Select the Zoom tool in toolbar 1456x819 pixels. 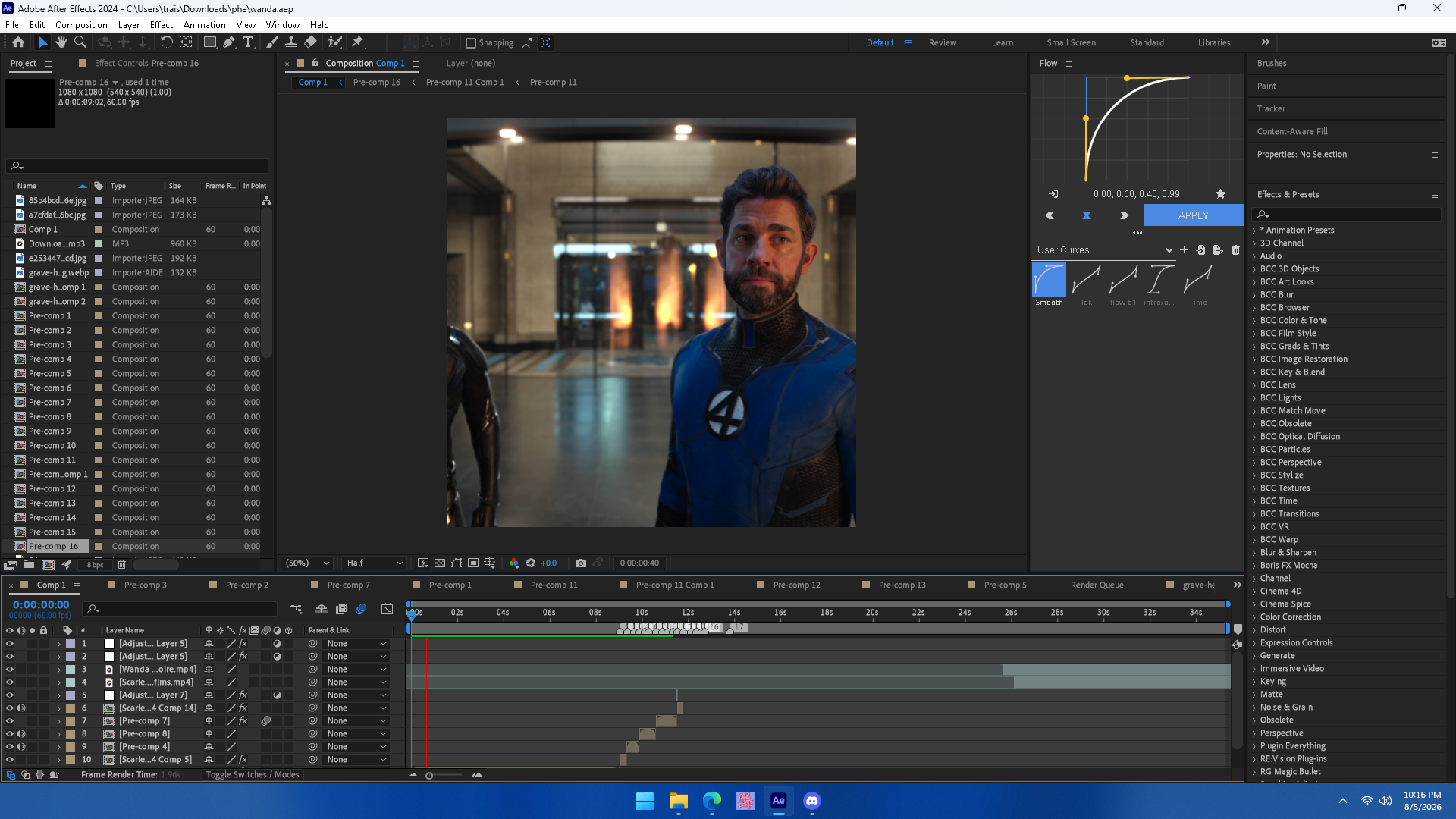coord(80,42)
